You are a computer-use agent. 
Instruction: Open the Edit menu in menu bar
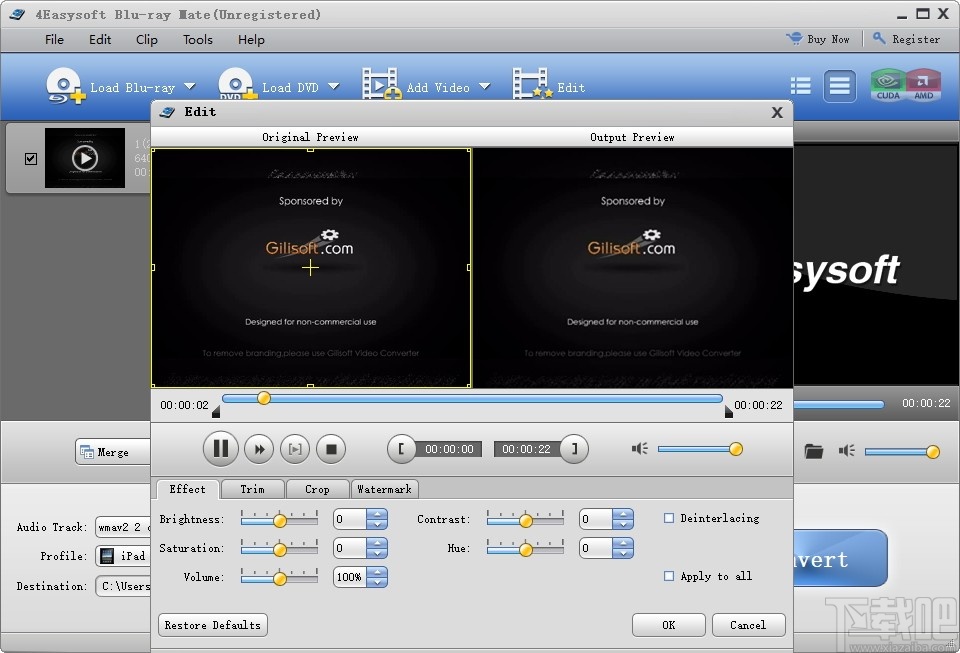pos(100,40)
